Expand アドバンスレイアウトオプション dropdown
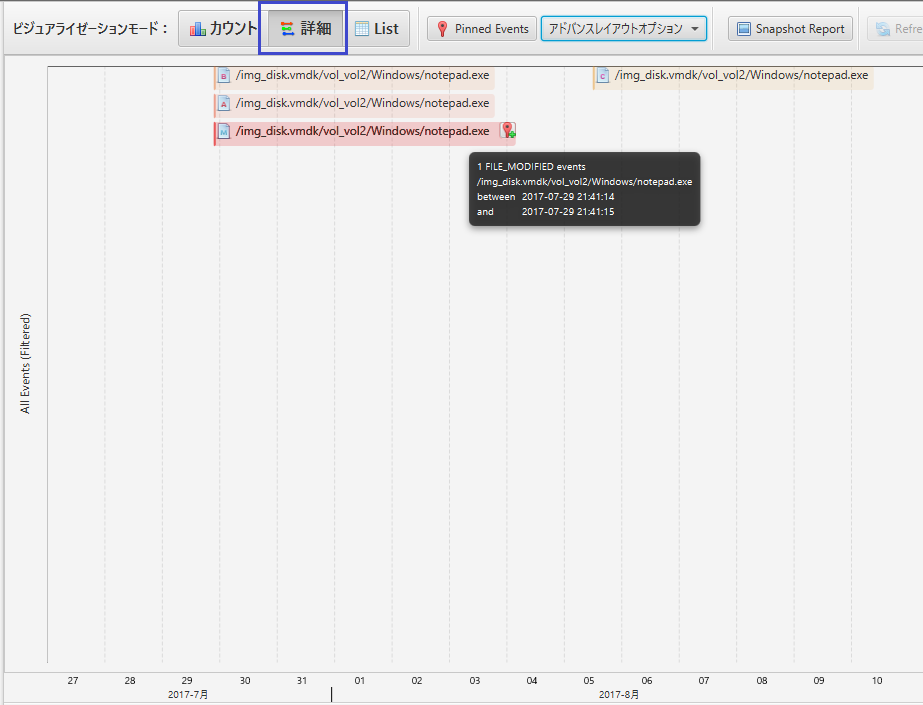This screenshot has width=923, height=705. (x=624, y=29)
